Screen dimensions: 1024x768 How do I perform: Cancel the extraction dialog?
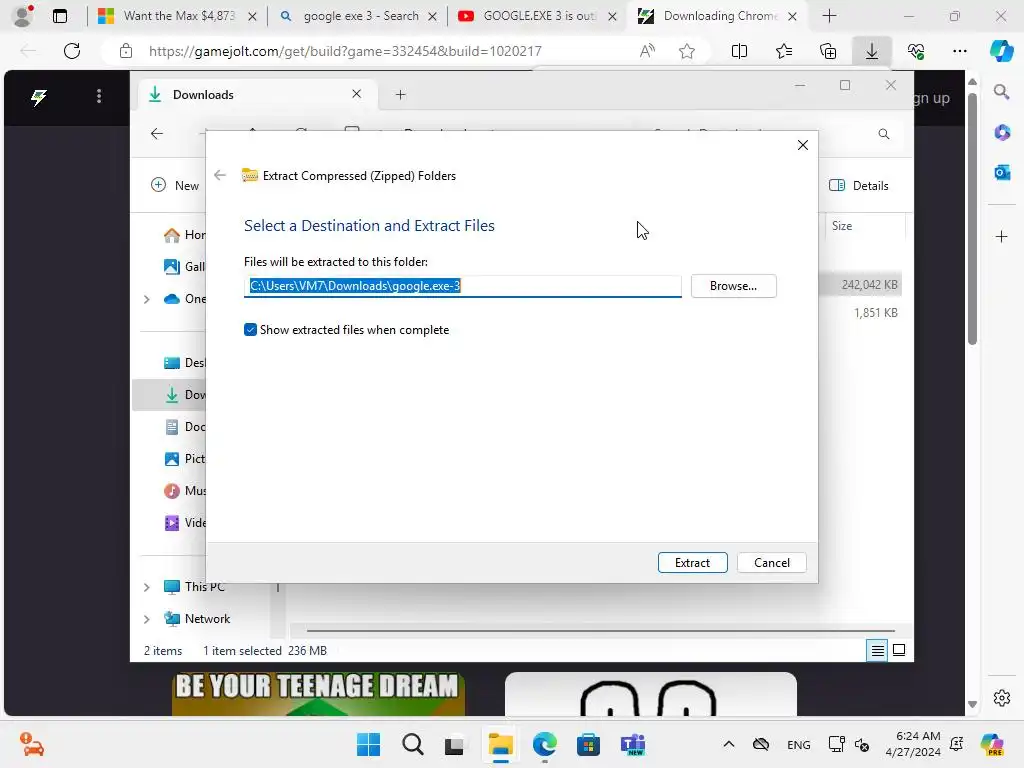point(771,562)
